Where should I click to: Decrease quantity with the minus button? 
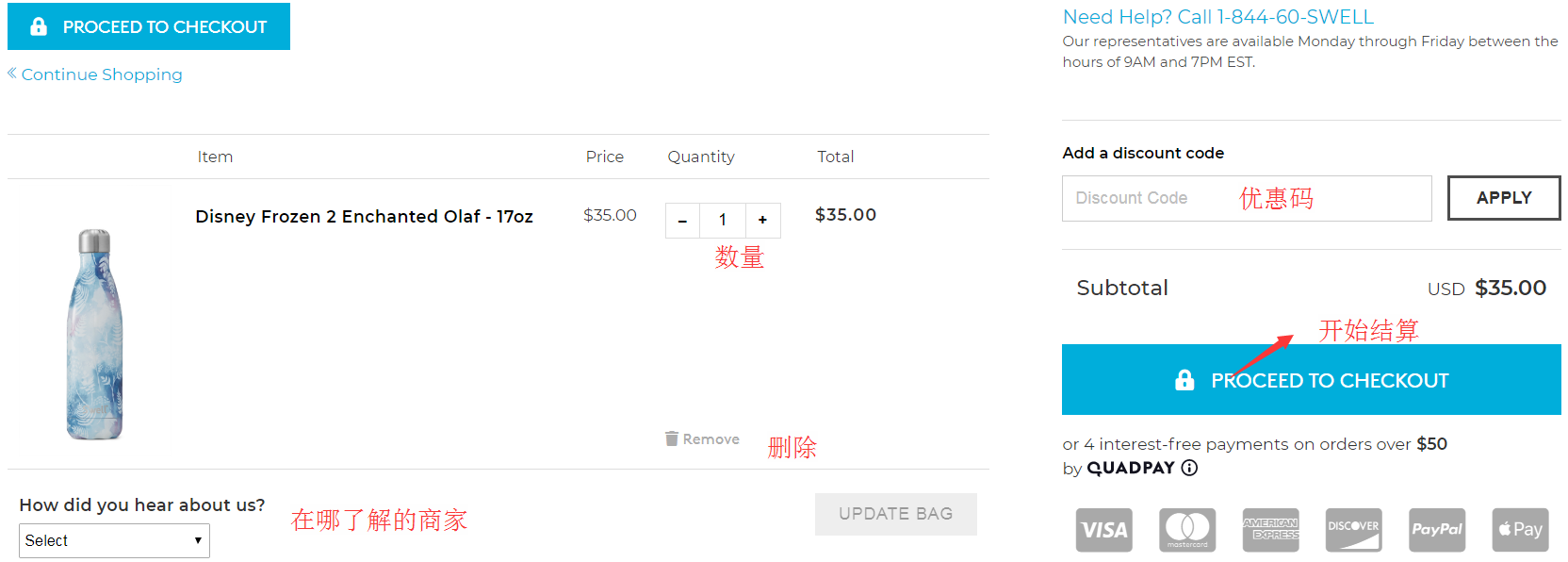coord(682,221)
